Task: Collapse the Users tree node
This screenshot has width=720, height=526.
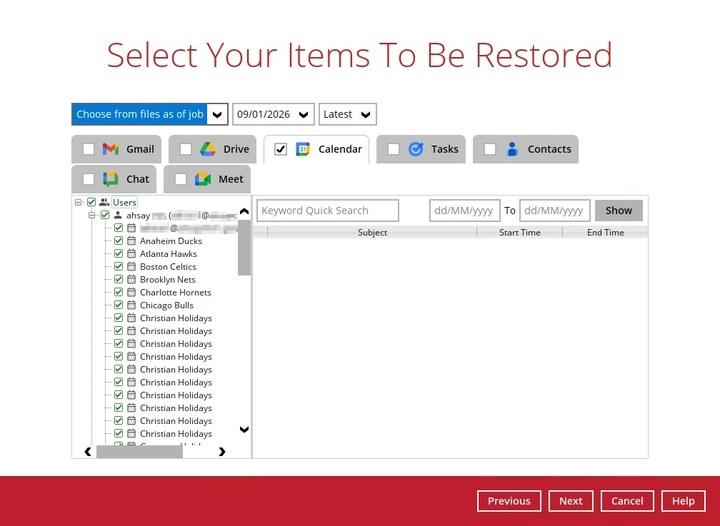Action: click(78, 202)
